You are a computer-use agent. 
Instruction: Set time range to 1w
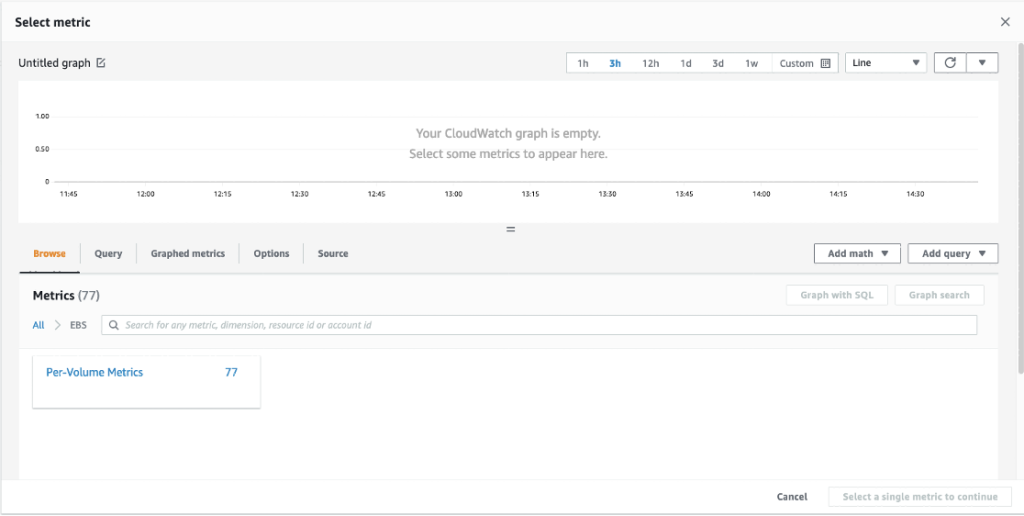(752, 63)
